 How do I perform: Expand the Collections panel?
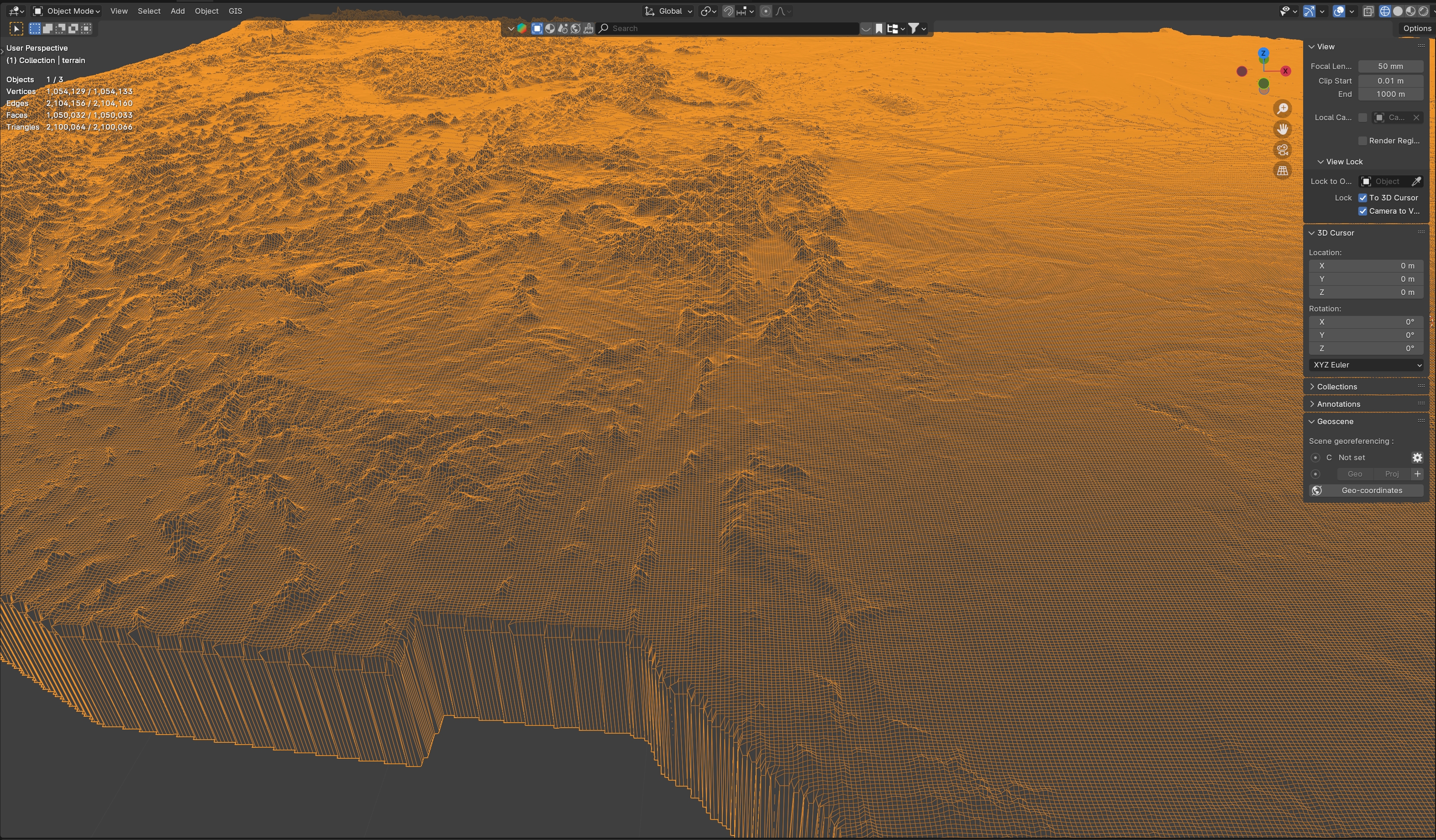[x=1336, y=386]
